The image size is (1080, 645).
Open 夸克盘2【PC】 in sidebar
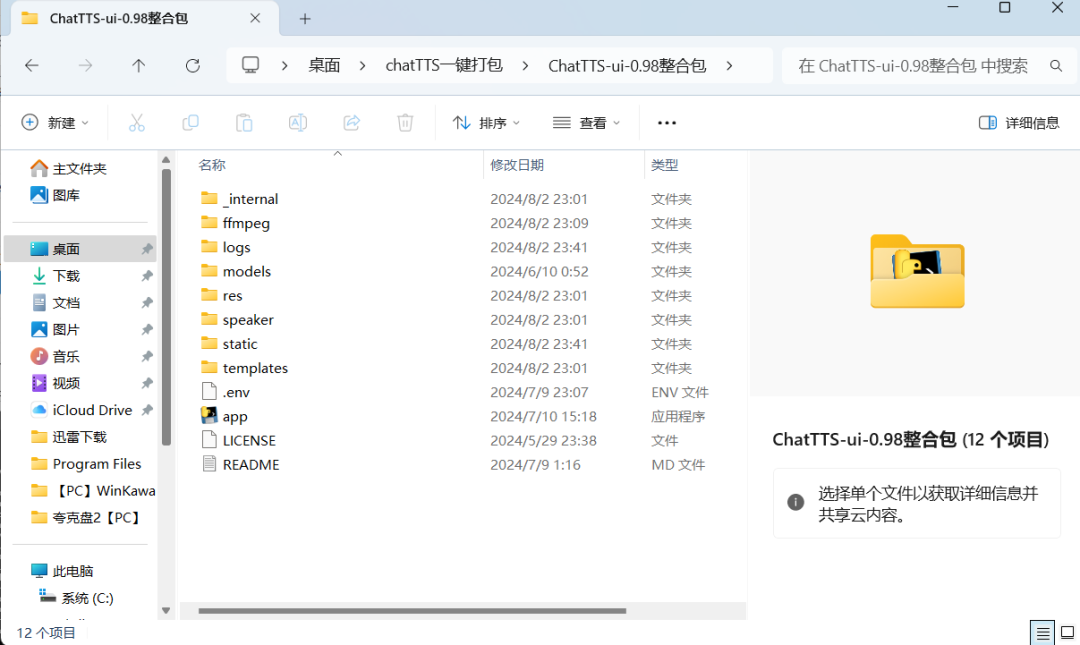[x=86, y=518]
